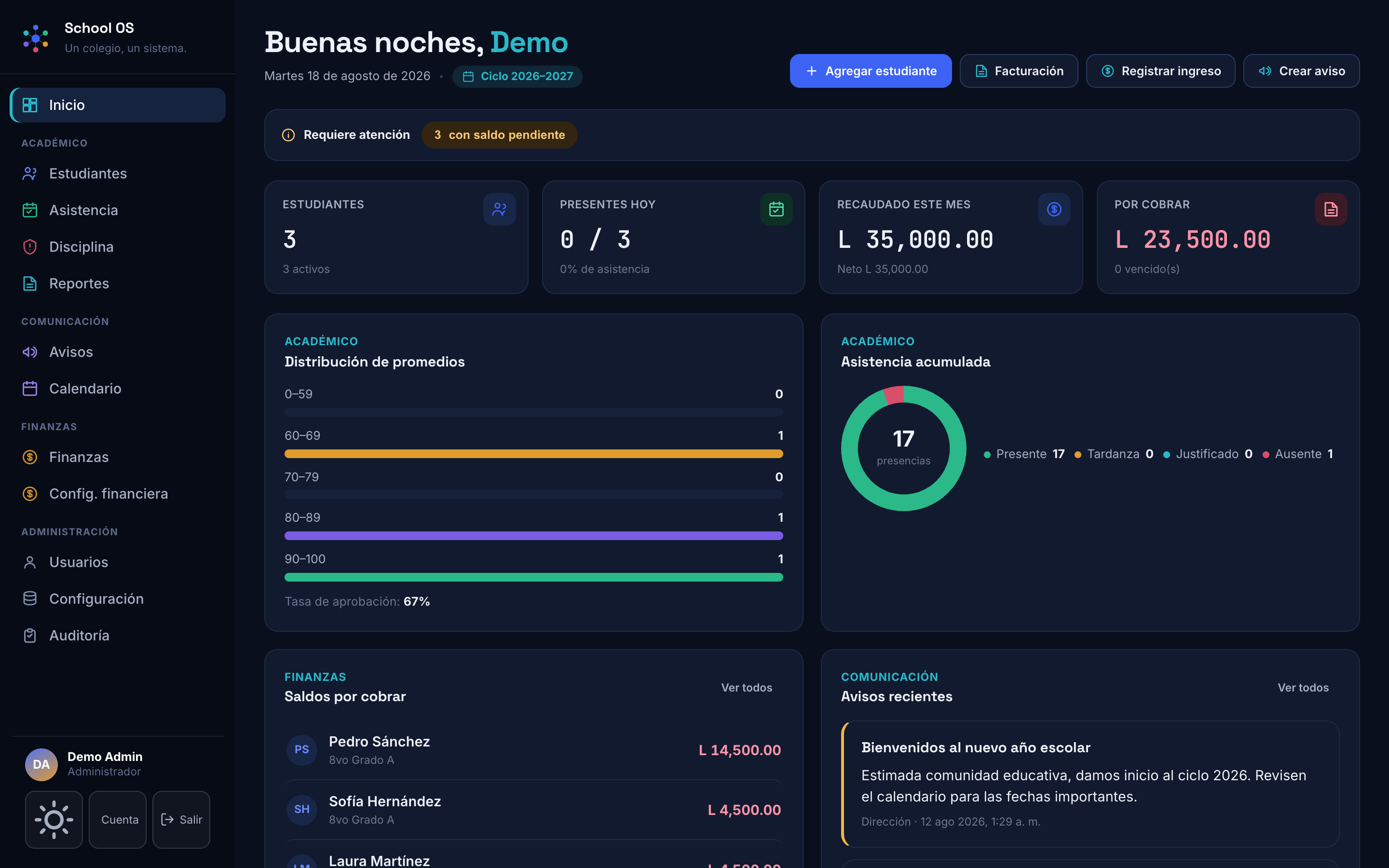The width and height of the screenshot is (1389, 868).
Task: Click the Disciplina shield icon in sidebar
Action: [x=30, y=247]
